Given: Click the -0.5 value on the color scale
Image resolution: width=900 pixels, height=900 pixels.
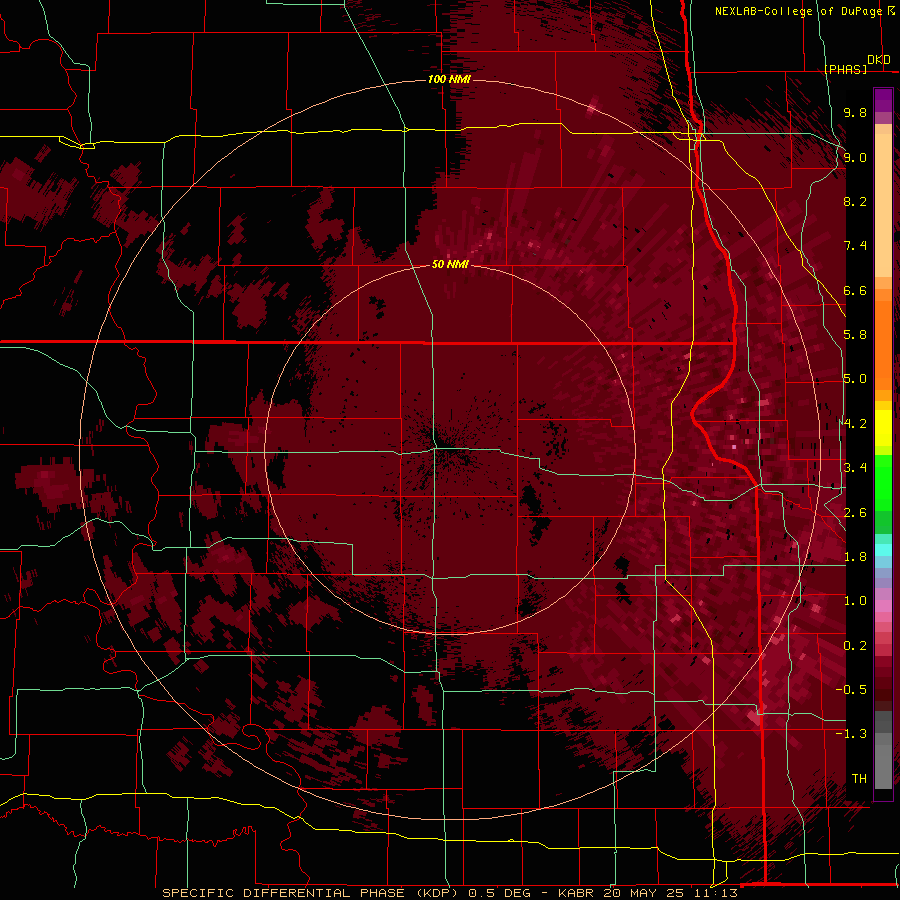Looking at the screenshot, I should [851, 690].
